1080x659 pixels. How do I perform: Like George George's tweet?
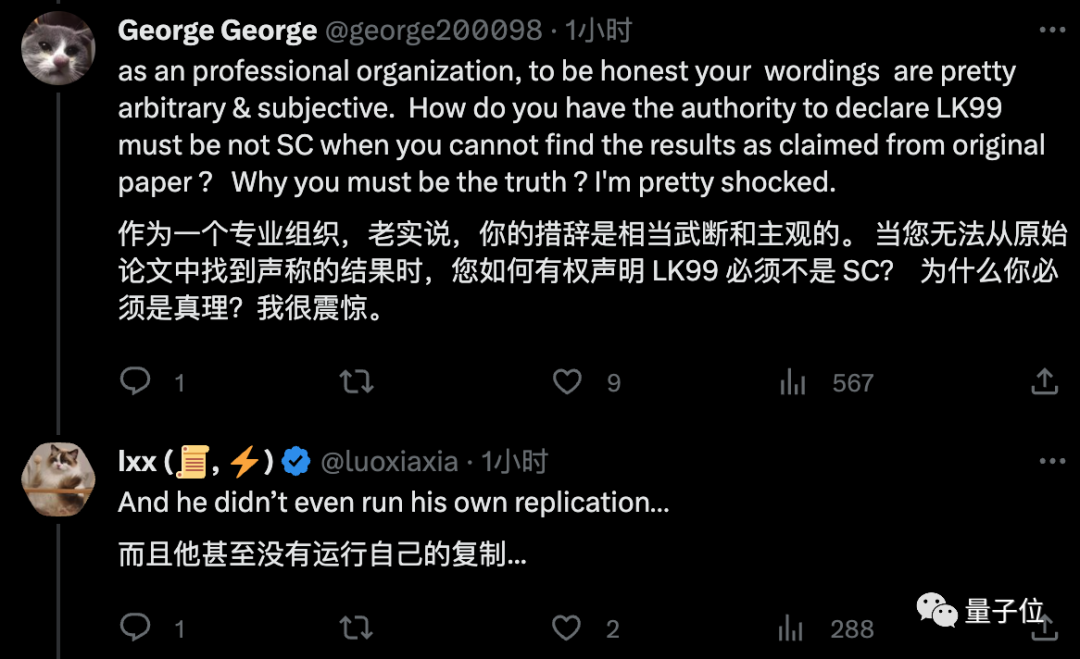point(566,382)
